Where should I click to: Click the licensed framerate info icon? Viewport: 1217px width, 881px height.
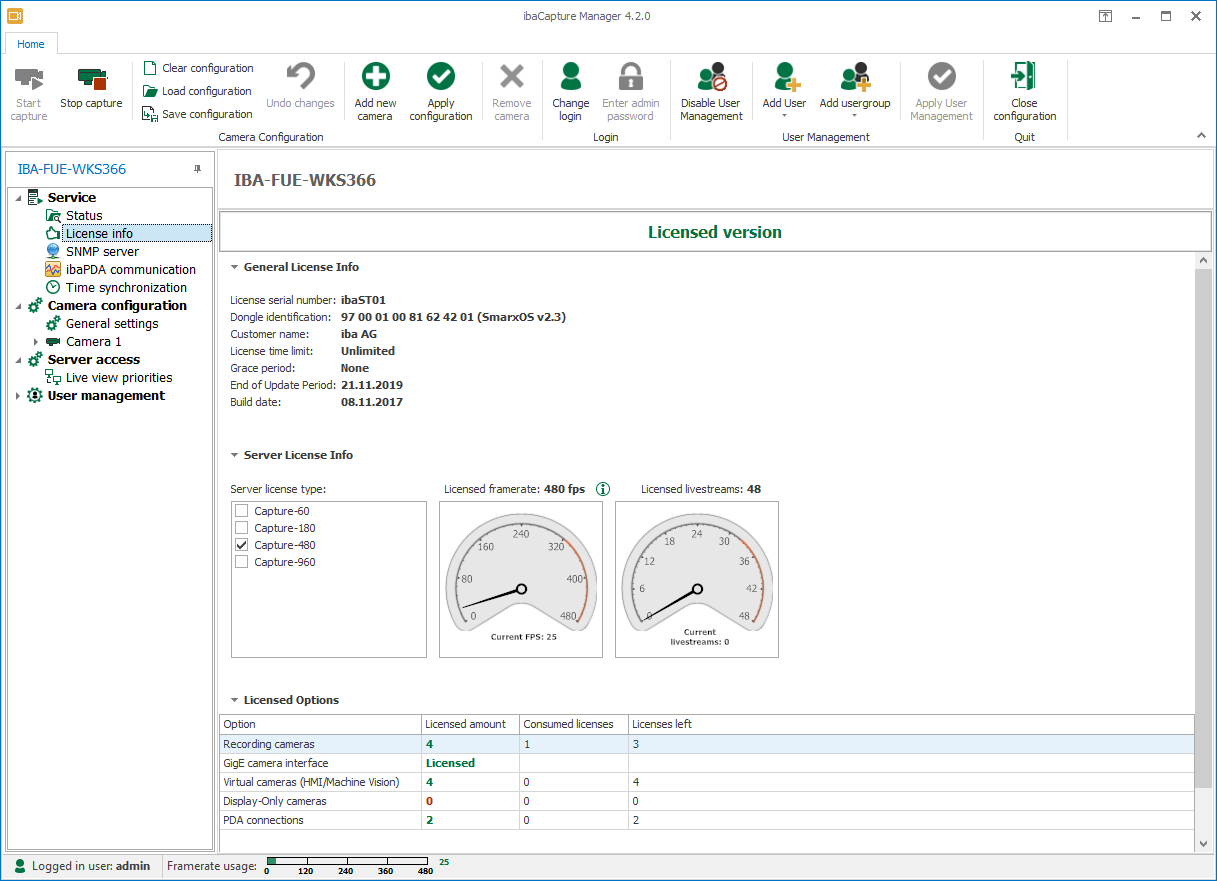[603, 489]
